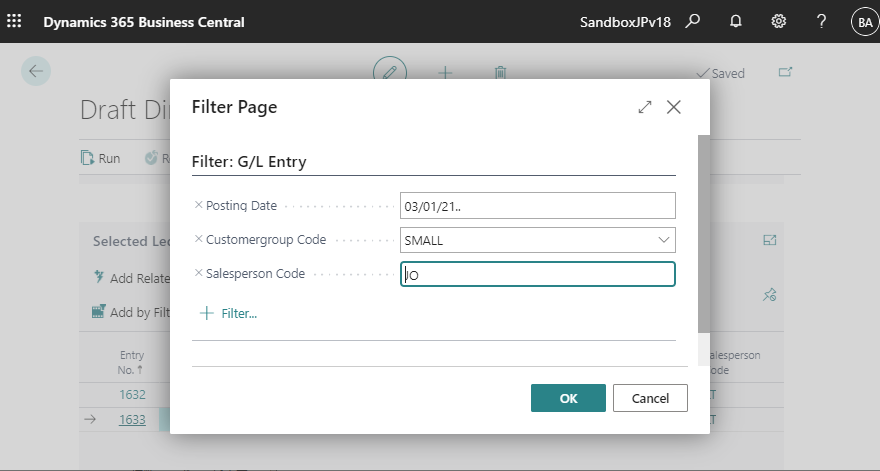Click the expand icon of Selected Ledger part

tap(769, 240)
